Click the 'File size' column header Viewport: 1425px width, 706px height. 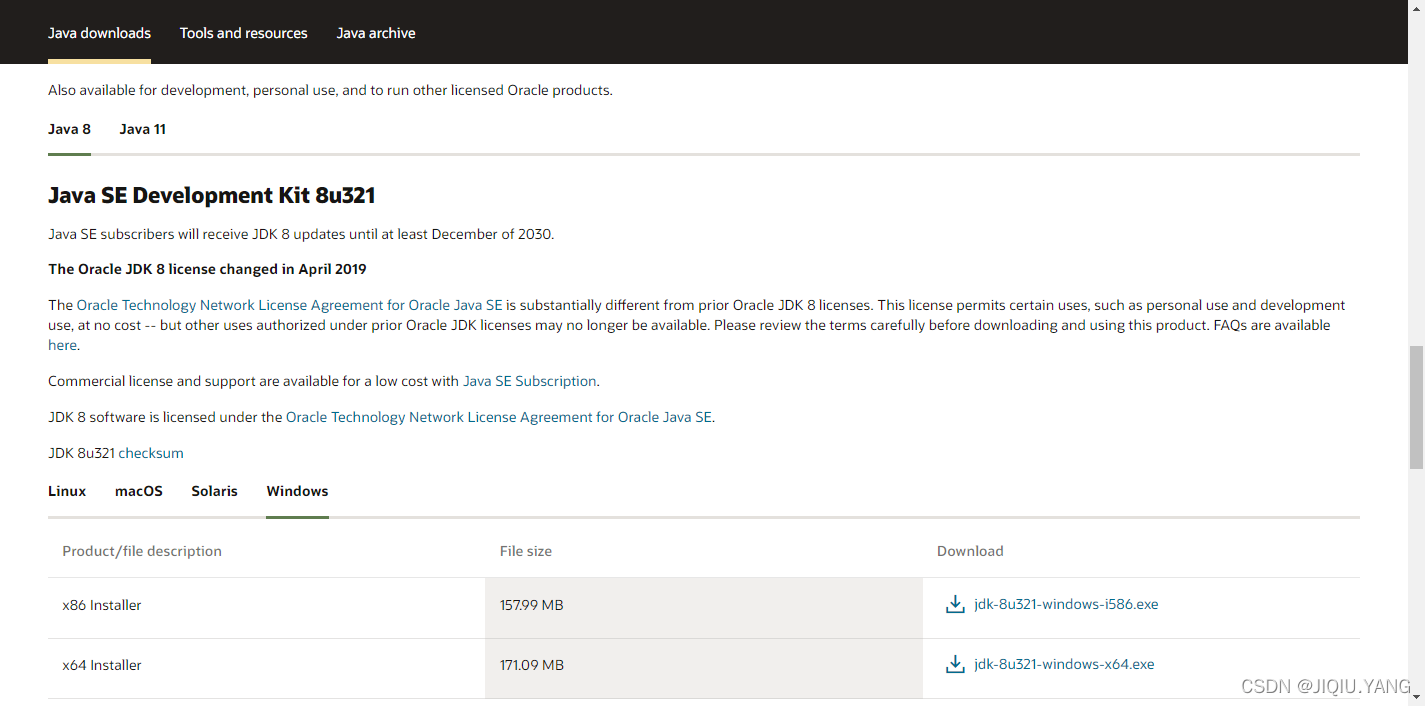pyautogui.click(x=526, y=551)
